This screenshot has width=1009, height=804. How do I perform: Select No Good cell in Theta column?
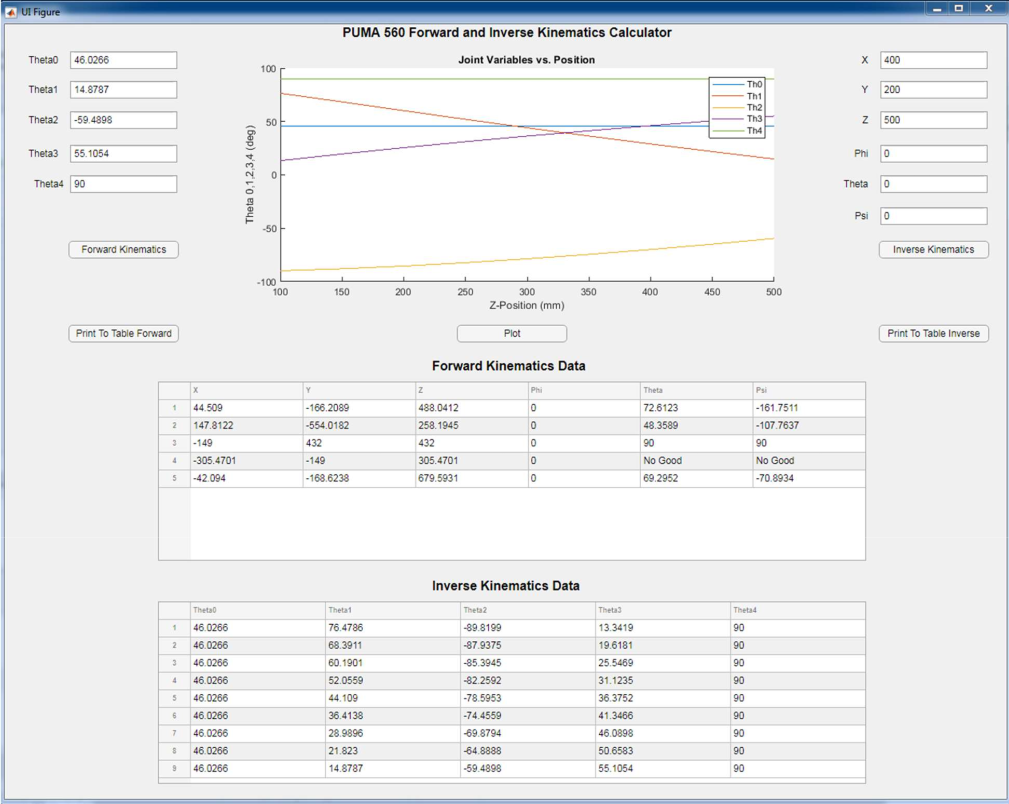point(696,461)
